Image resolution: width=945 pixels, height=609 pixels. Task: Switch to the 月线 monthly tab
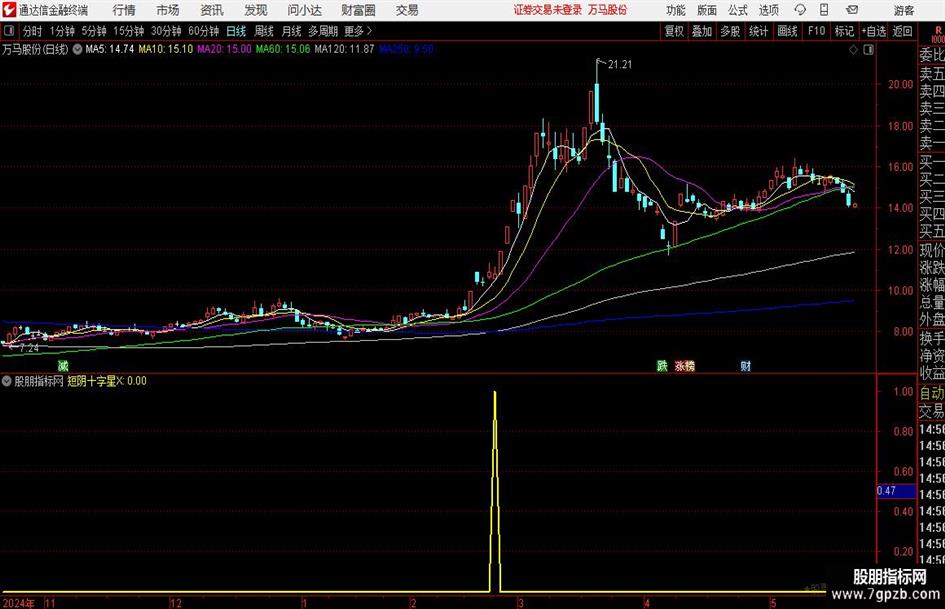click(x=292, y=31)
